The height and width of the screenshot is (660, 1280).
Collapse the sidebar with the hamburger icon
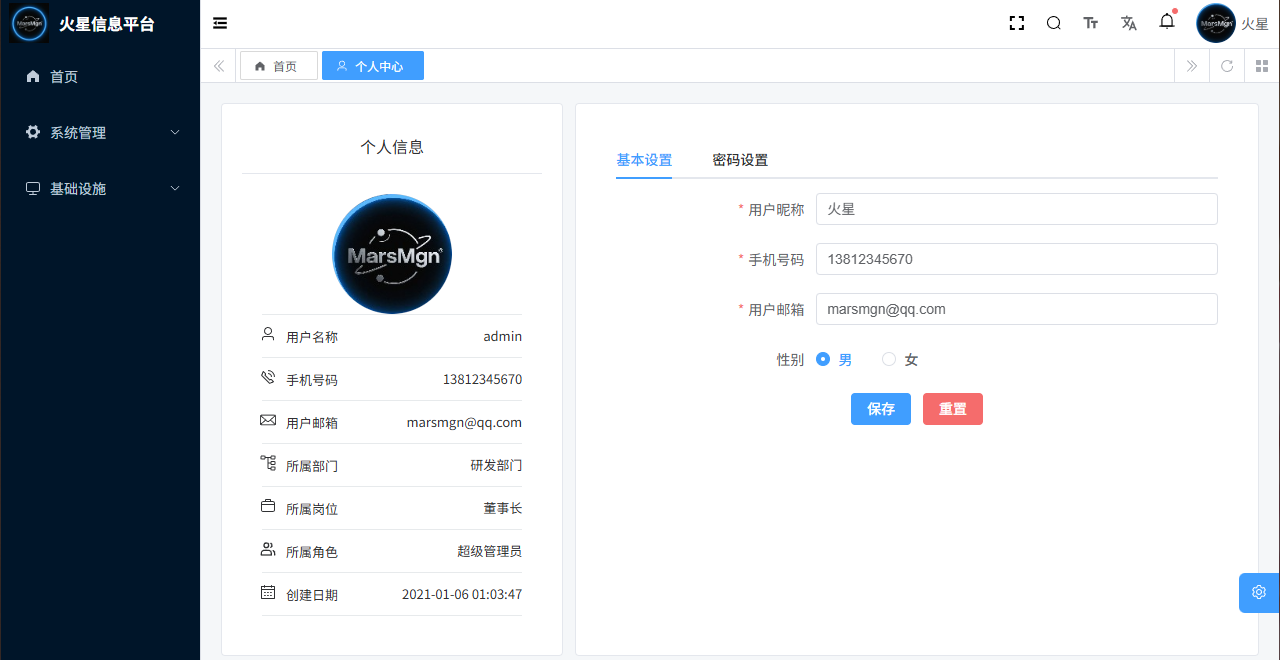coord(220,23)
